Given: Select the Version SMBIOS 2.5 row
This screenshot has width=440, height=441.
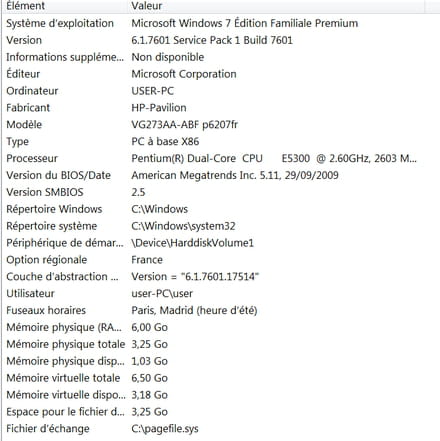Looking at the screenshot, I should tap(221, 192).
